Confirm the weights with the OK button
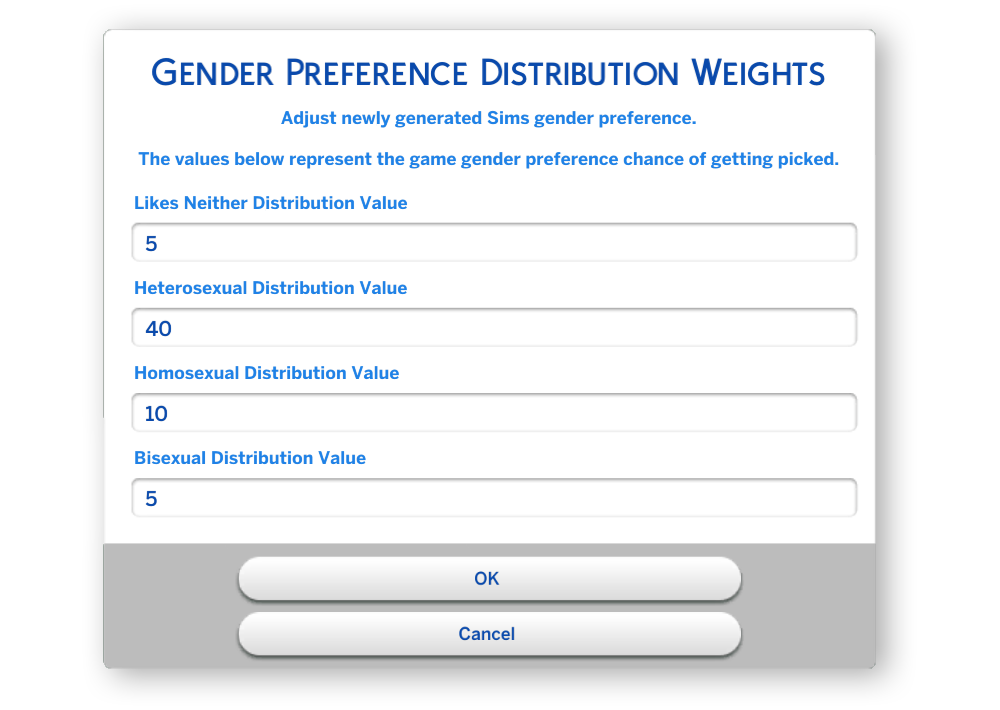This screenshot has height=710, width=1000. pos(490,579)
